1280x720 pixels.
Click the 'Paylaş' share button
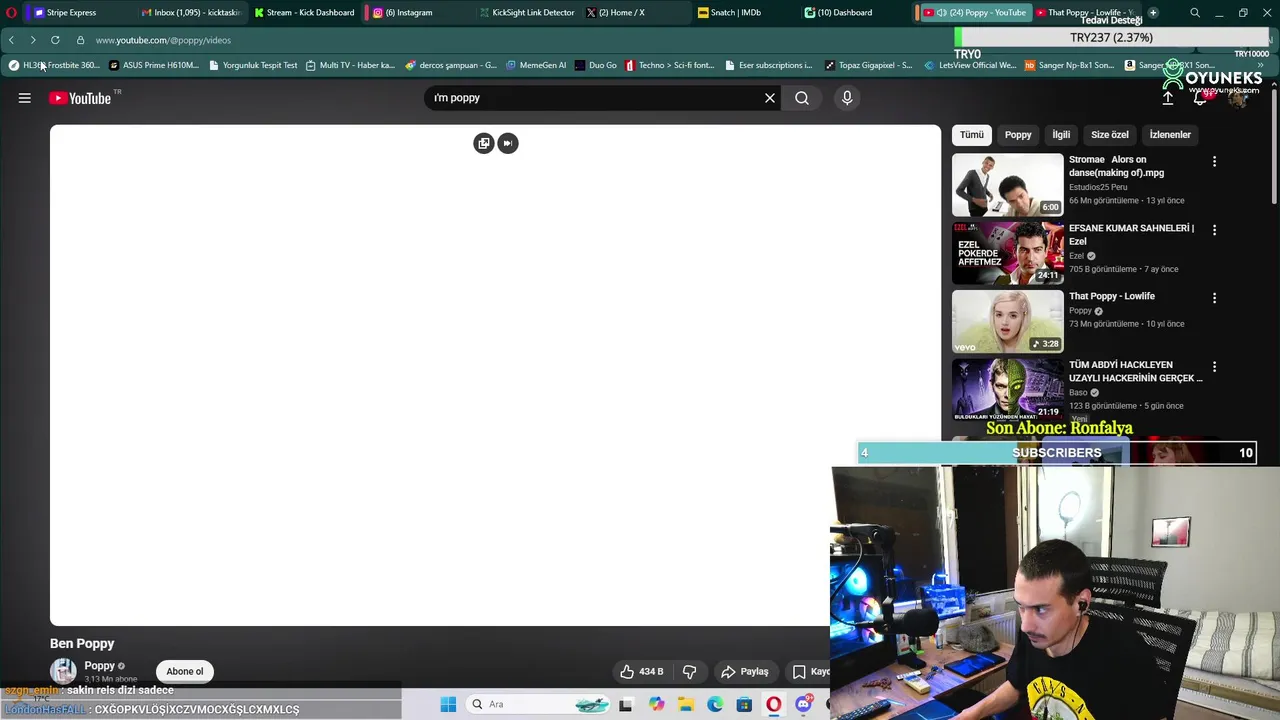pos(745,672)
